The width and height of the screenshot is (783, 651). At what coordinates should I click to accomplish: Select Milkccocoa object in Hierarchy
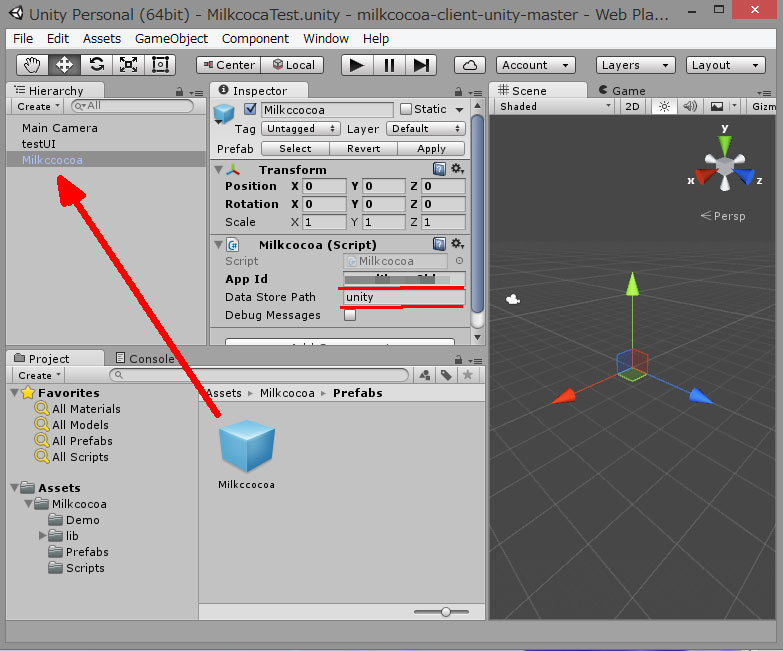(106, 160)
